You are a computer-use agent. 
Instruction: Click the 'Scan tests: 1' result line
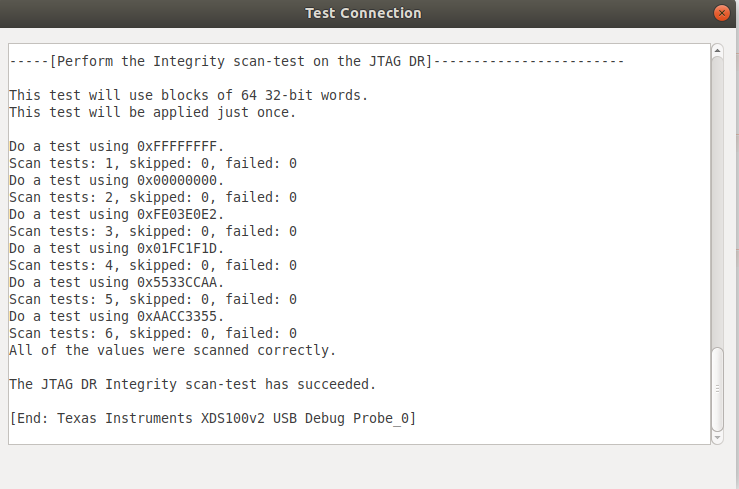[152, 164]
